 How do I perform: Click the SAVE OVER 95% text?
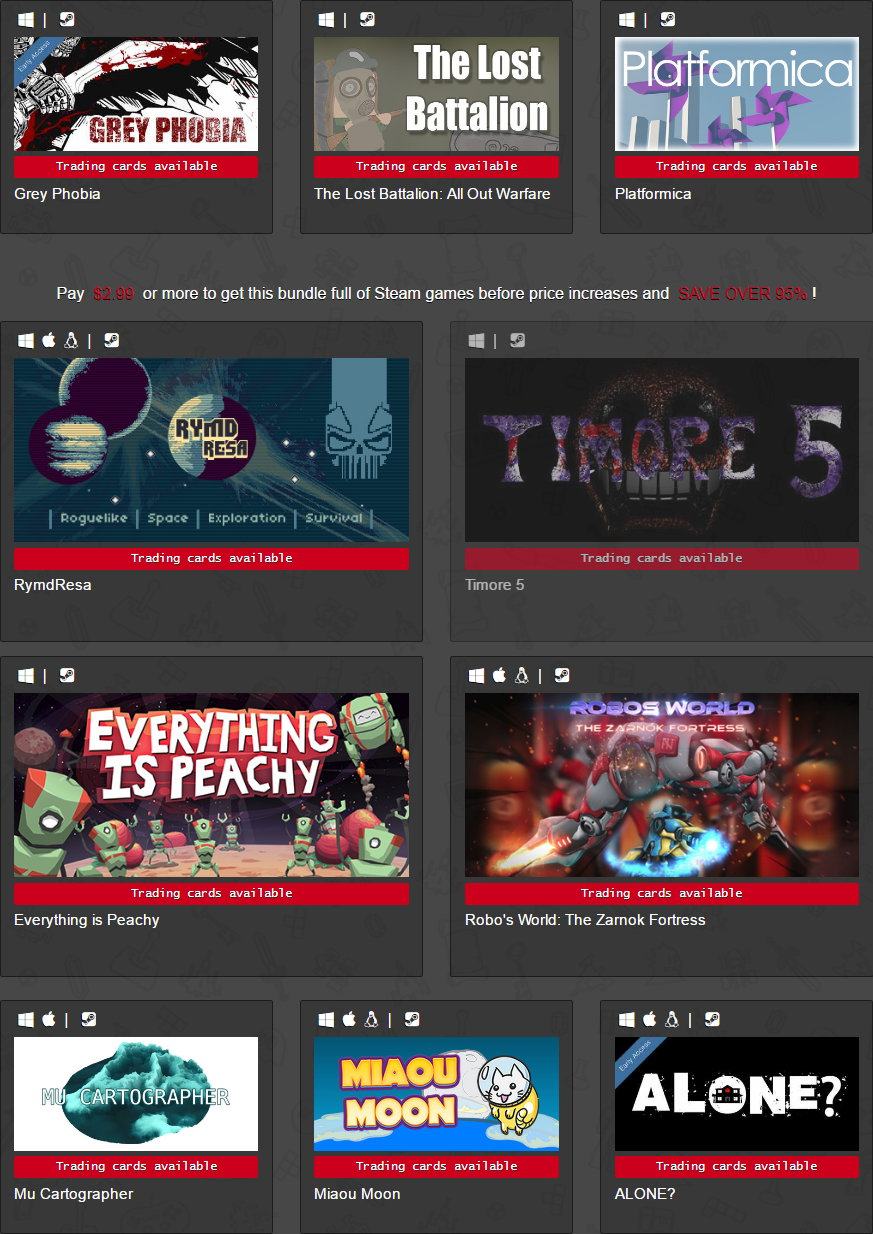click(x=743, y=294)
